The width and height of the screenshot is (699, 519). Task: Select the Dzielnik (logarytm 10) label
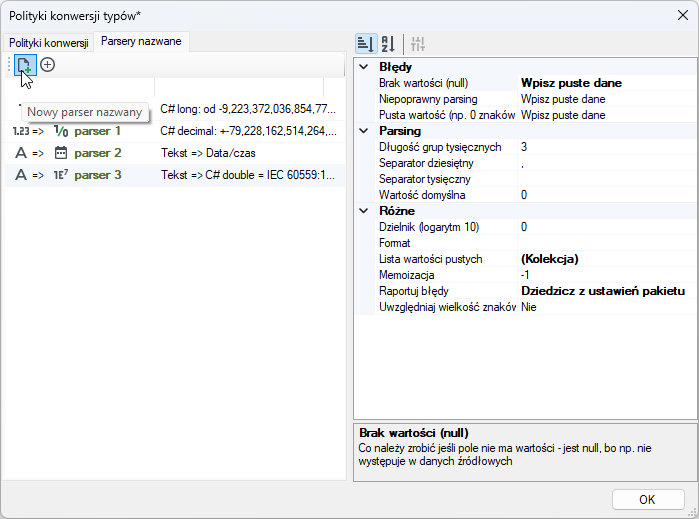(x=429, y=227)
